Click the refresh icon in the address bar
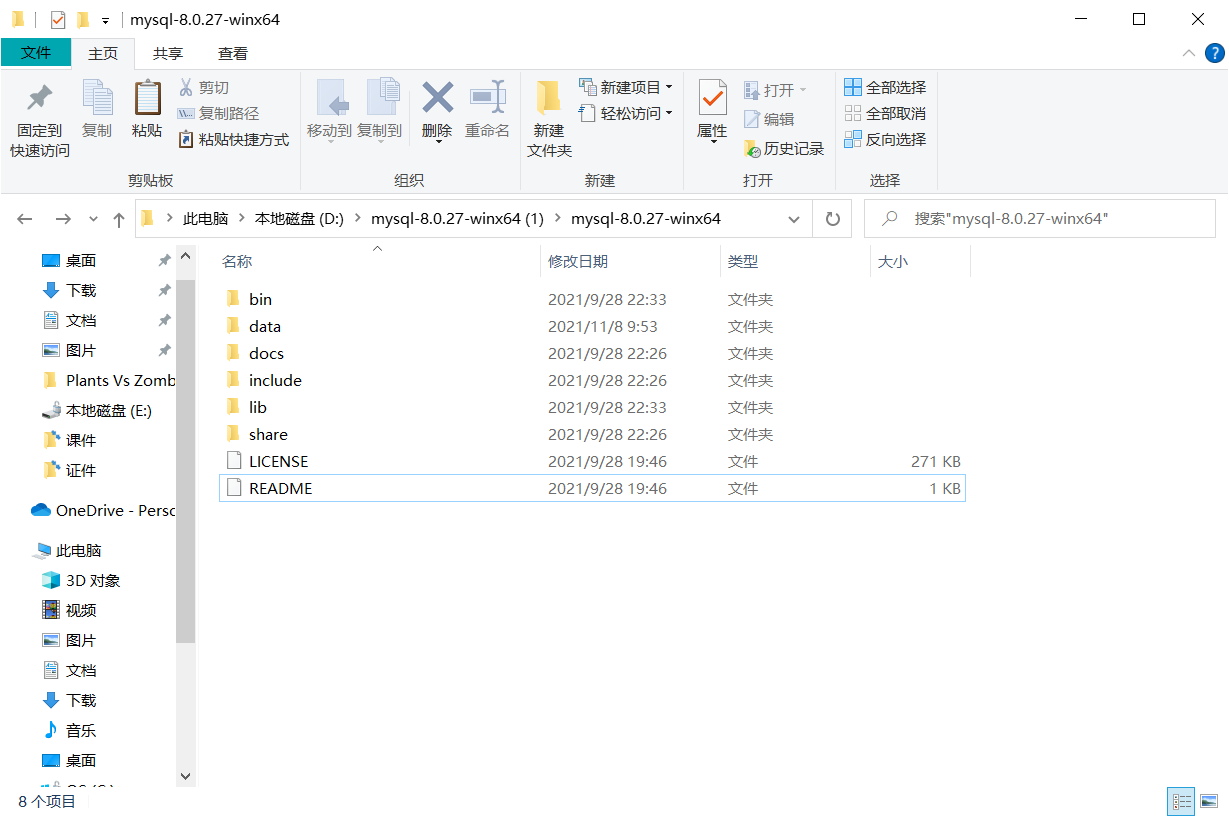Image resolution: width=1229 pixels, height=817 pixels. point(833,218)
